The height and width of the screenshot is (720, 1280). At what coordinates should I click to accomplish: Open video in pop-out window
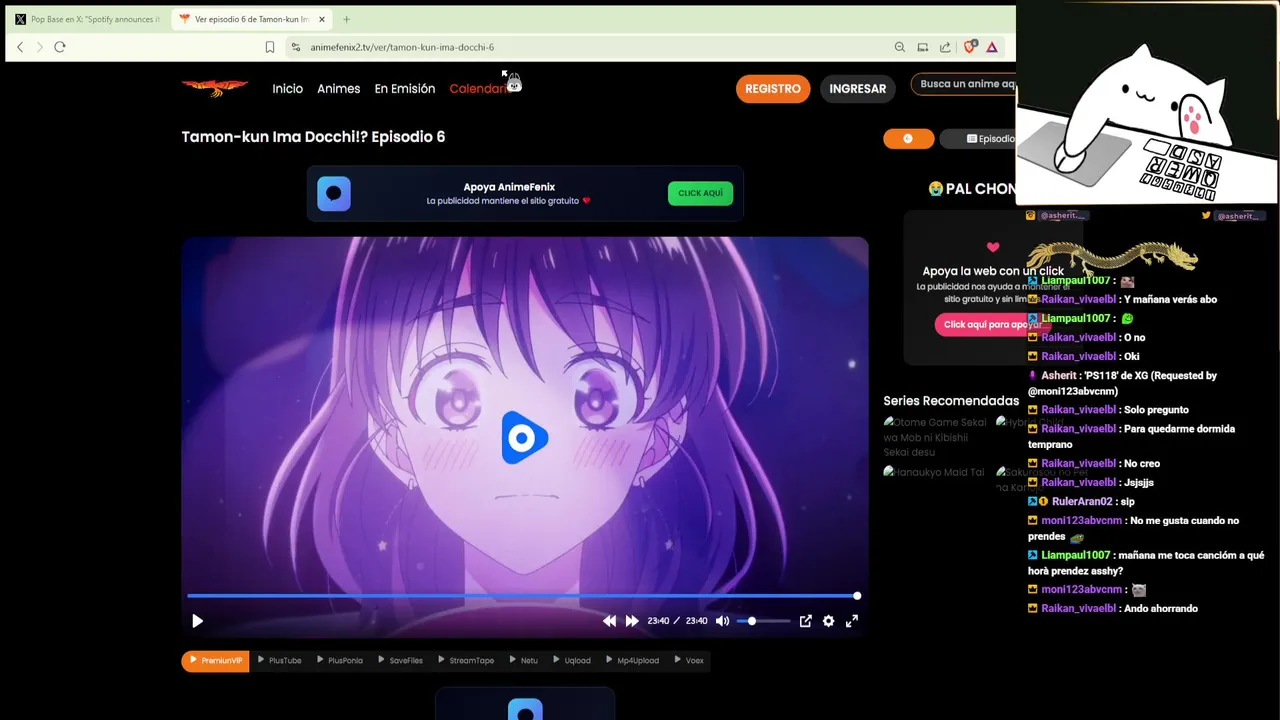coord(805,621)
